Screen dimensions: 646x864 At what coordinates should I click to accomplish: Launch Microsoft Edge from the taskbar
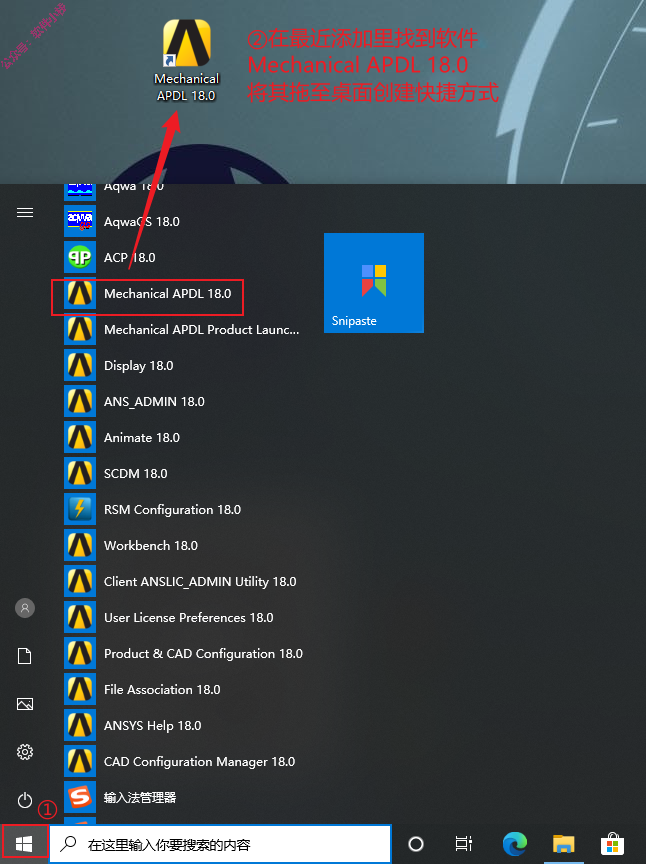point(515,844)
